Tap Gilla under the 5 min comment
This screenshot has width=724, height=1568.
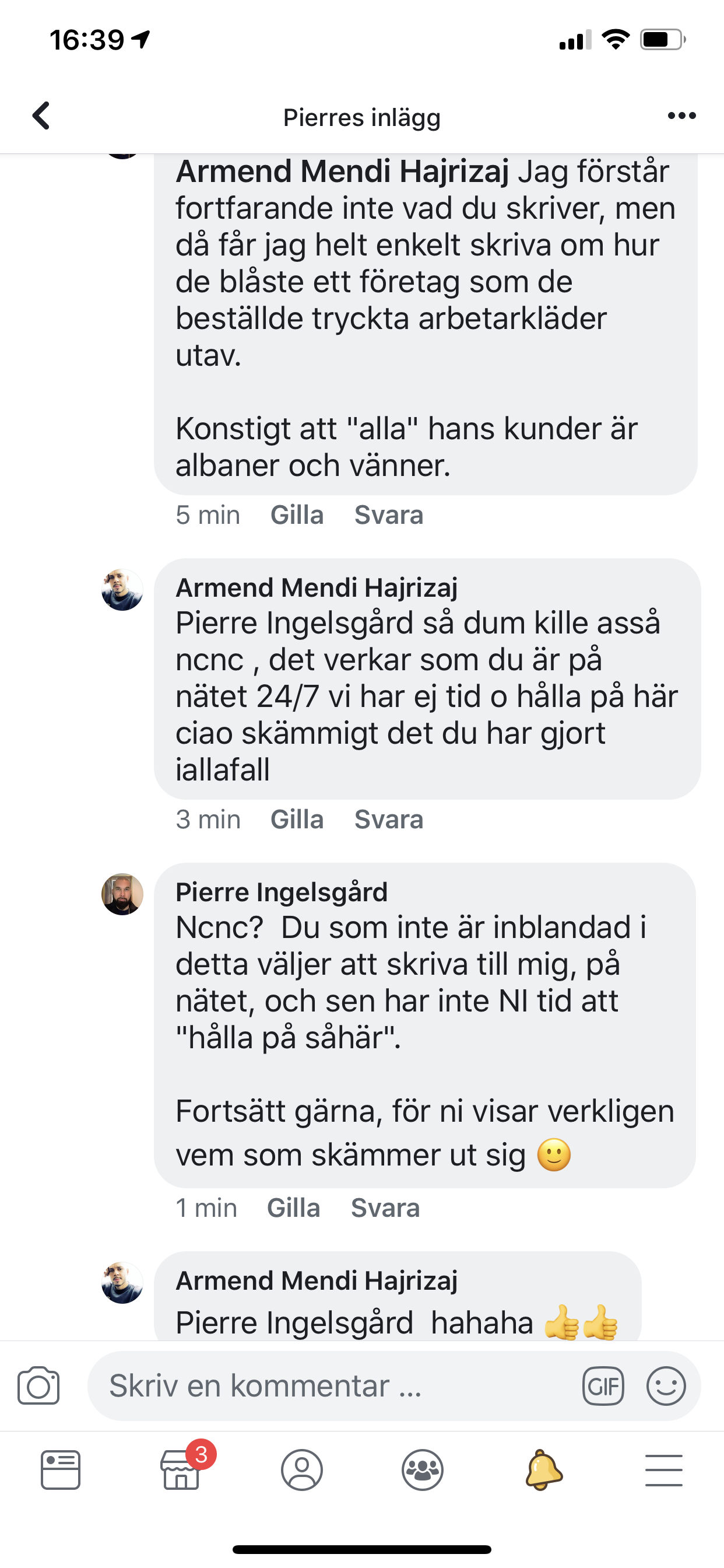(x=297, y=515)
